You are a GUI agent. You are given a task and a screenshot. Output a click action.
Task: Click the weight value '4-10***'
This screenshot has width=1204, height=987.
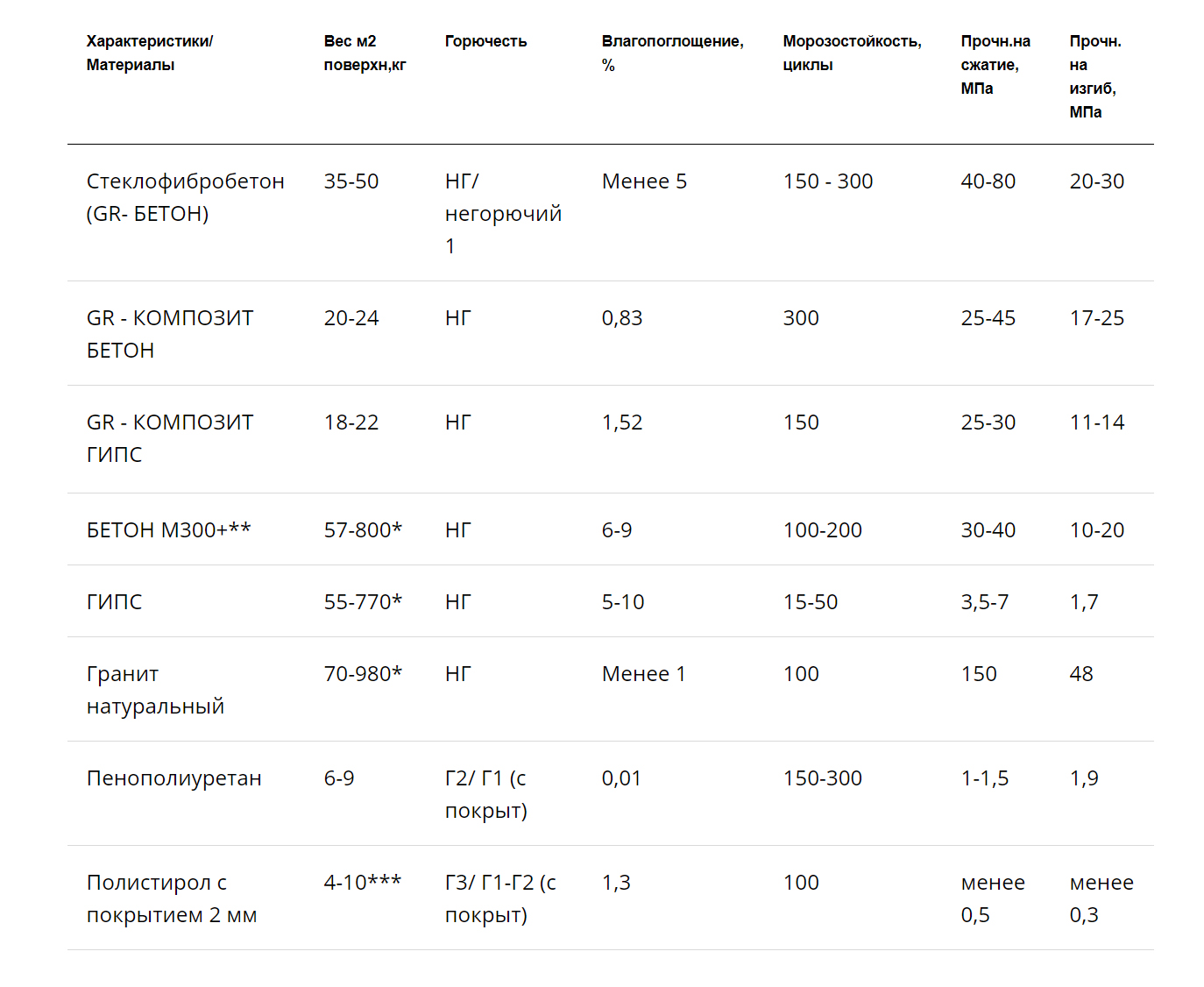[x=363, y=883]
